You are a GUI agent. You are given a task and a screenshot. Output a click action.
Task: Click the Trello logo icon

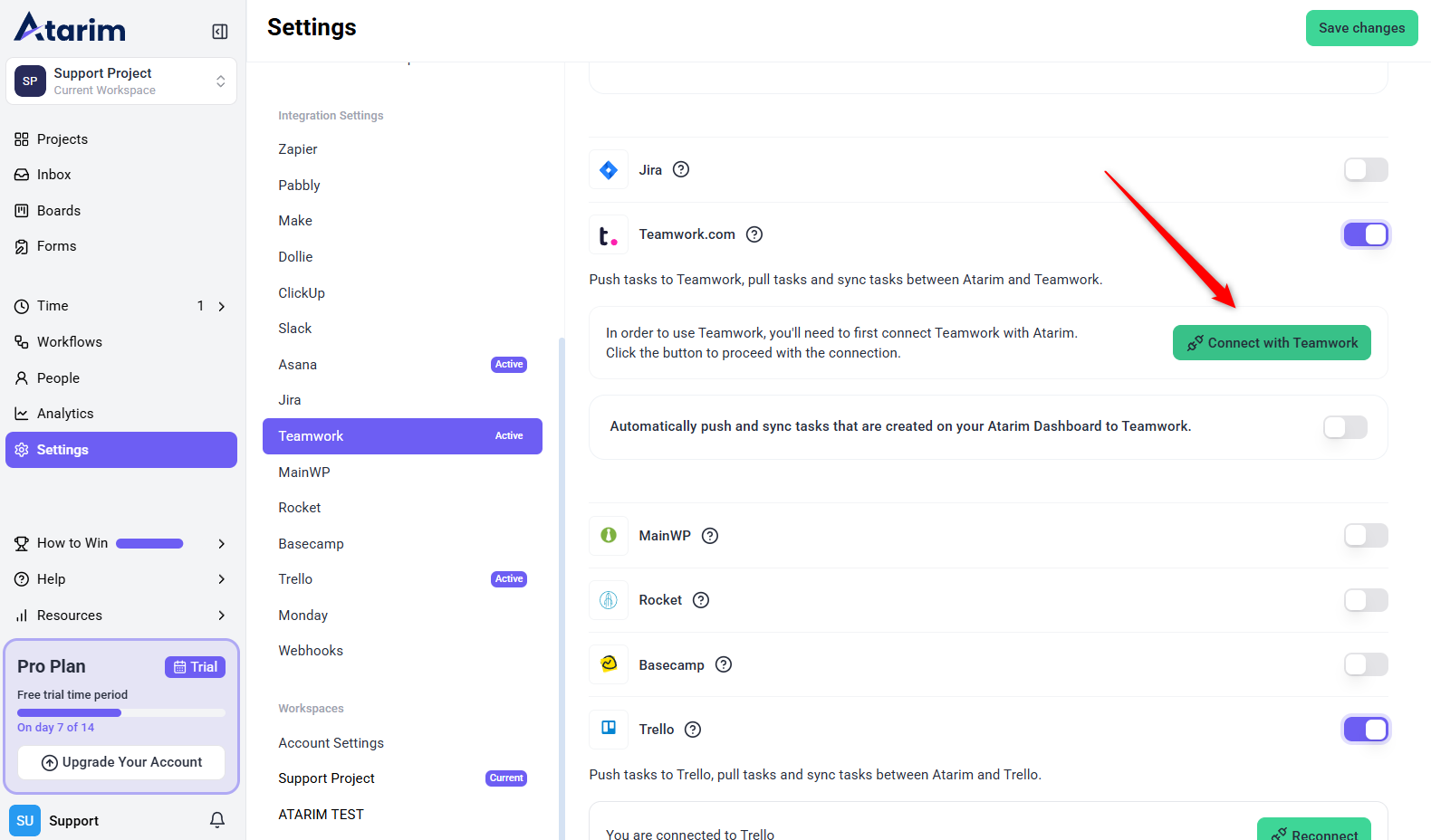pos(609,729)
